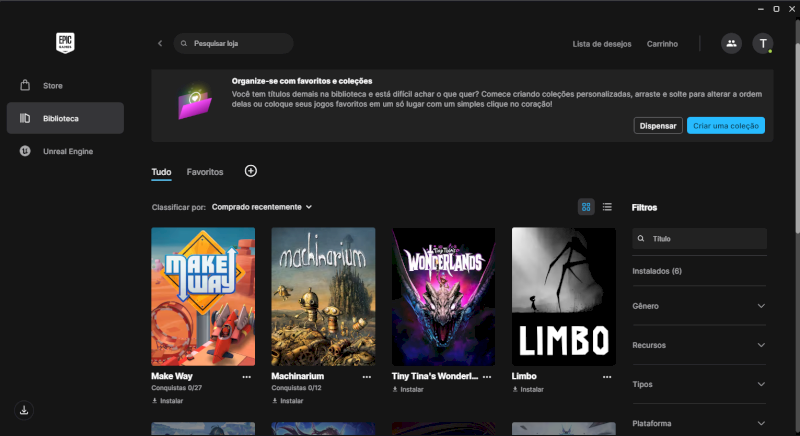Focus the Título filter field
The width and height of the screenshot is (800, 436).
click(x=699, y=239)
